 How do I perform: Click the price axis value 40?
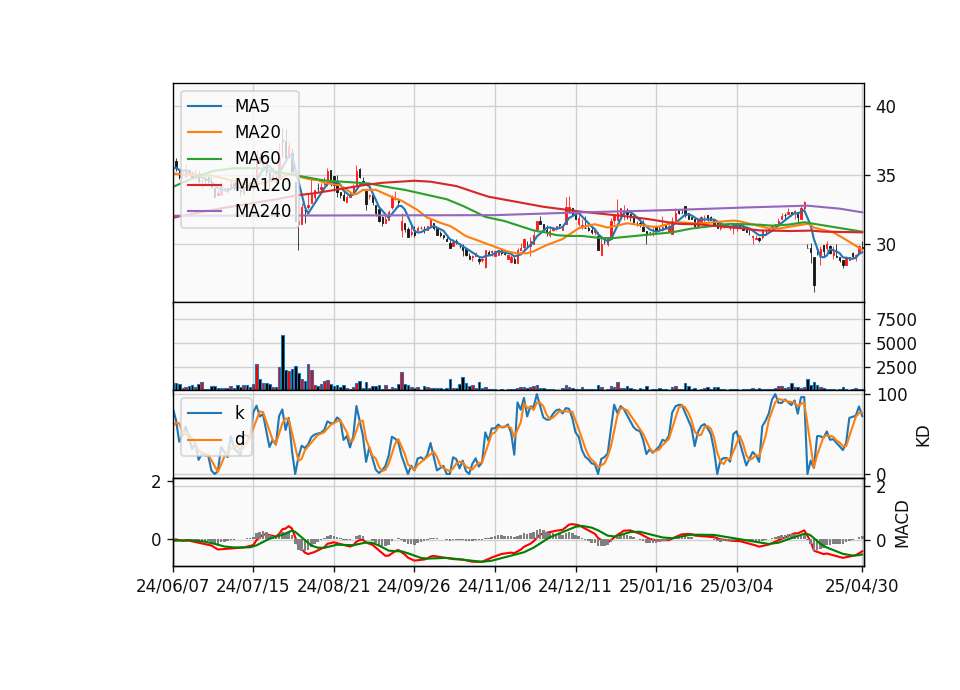(x=886, y=107)
